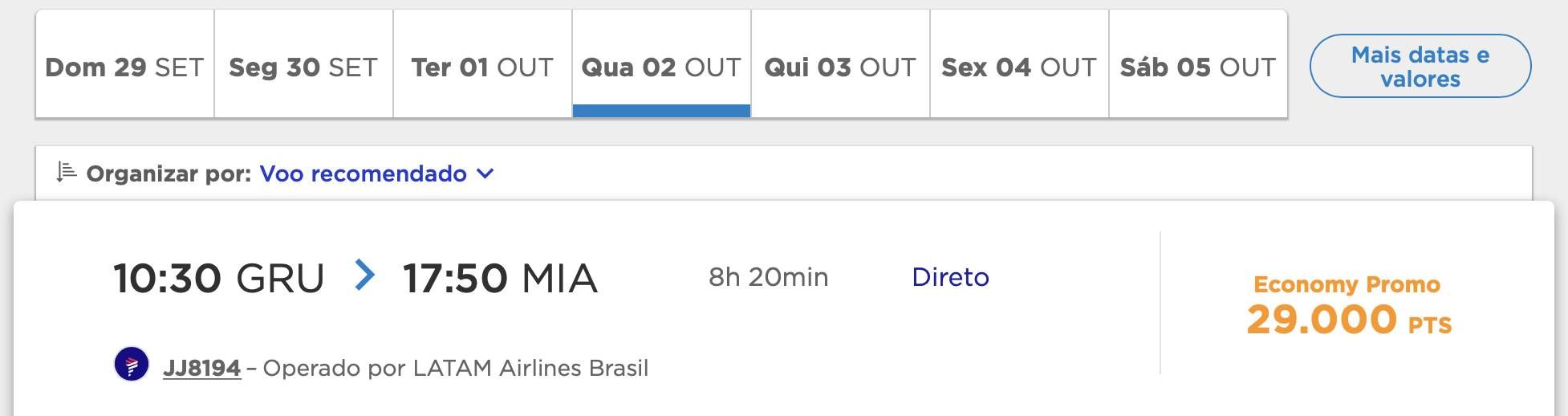1568x416 pixels.
Task: Click the LATAM airline logo icon
Action: click(132, 365)
